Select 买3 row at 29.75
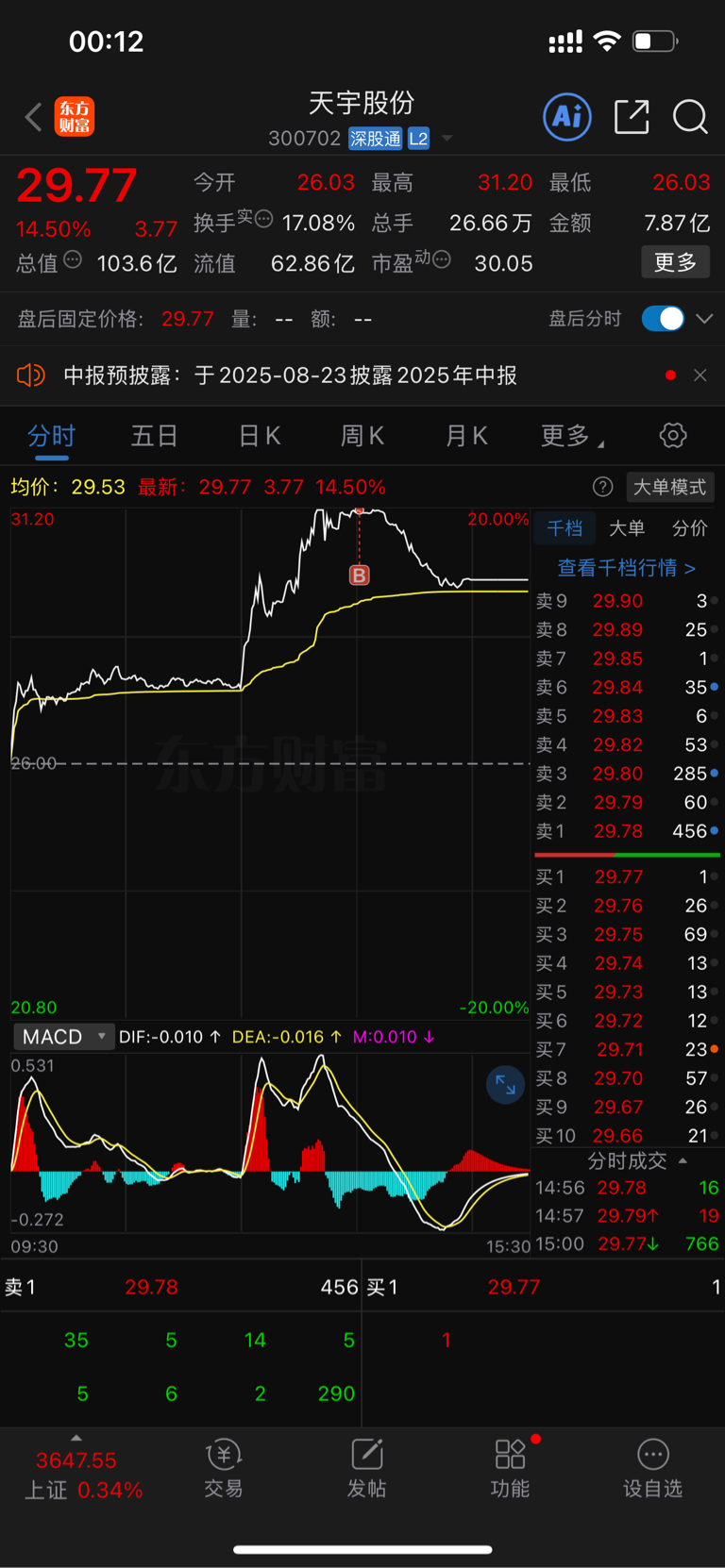The width and height of the screenshot is (725, 1568). click(x=627, y=935)
